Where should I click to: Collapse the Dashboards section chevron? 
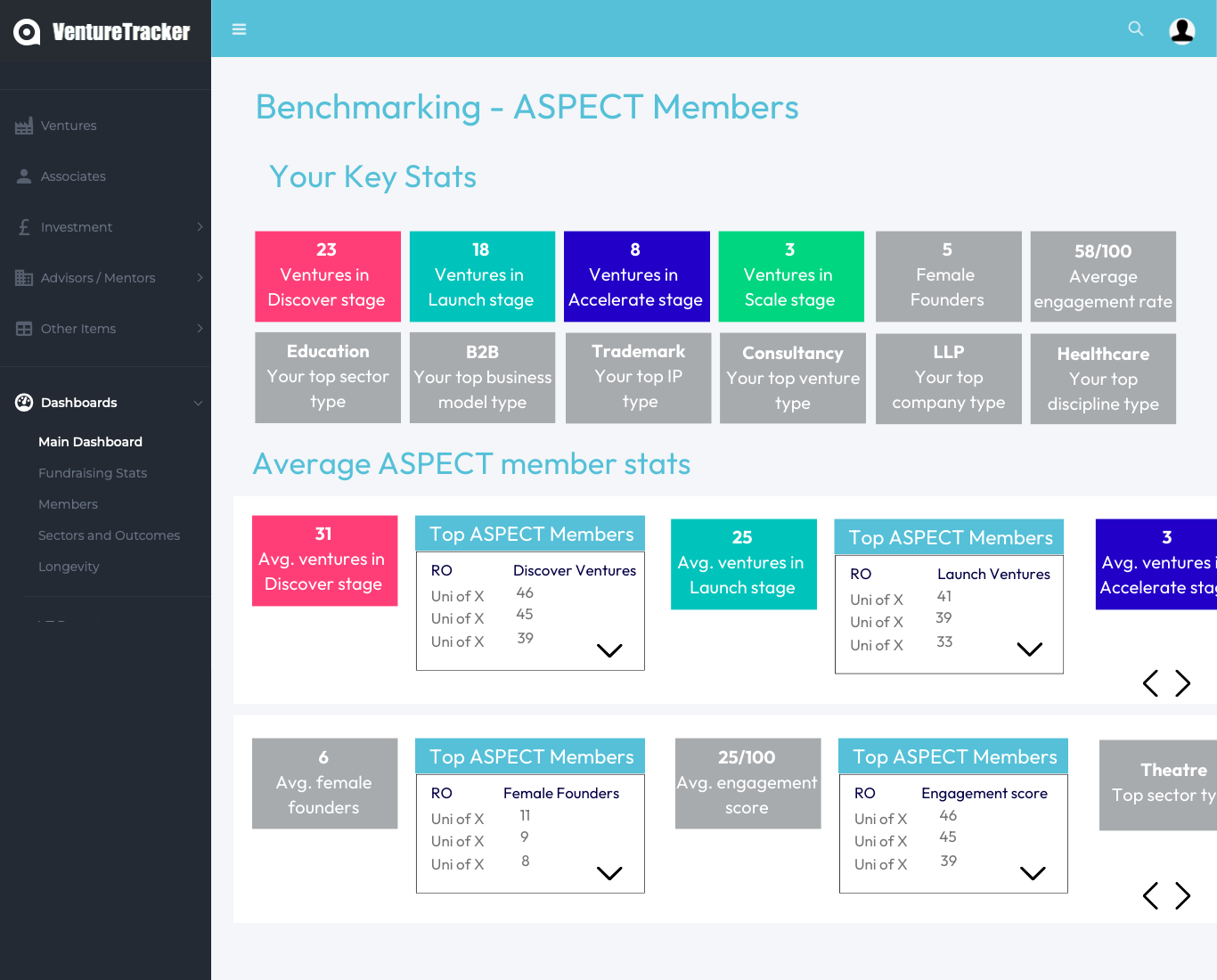point(198,403)
